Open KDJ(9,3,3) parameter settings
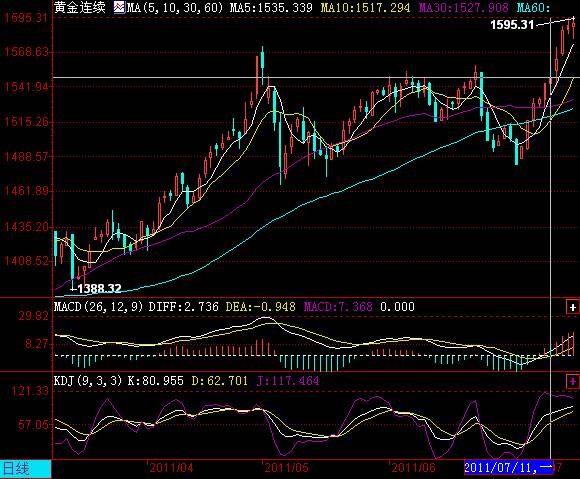Screen dimensions: 580x479 click(88, 381)
